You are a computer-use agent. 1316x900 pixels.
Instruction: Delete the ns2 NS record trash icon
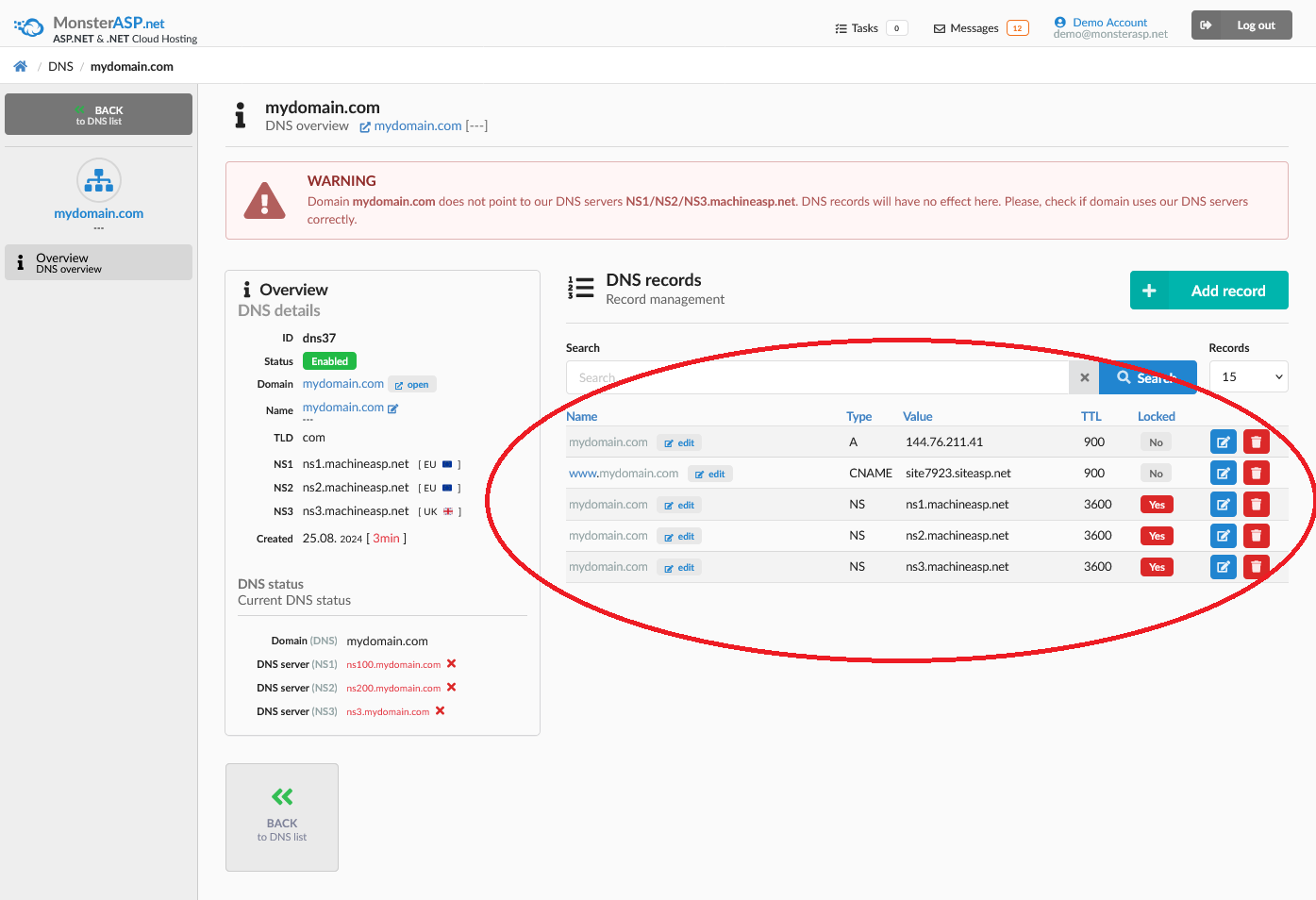point(1256,535)
